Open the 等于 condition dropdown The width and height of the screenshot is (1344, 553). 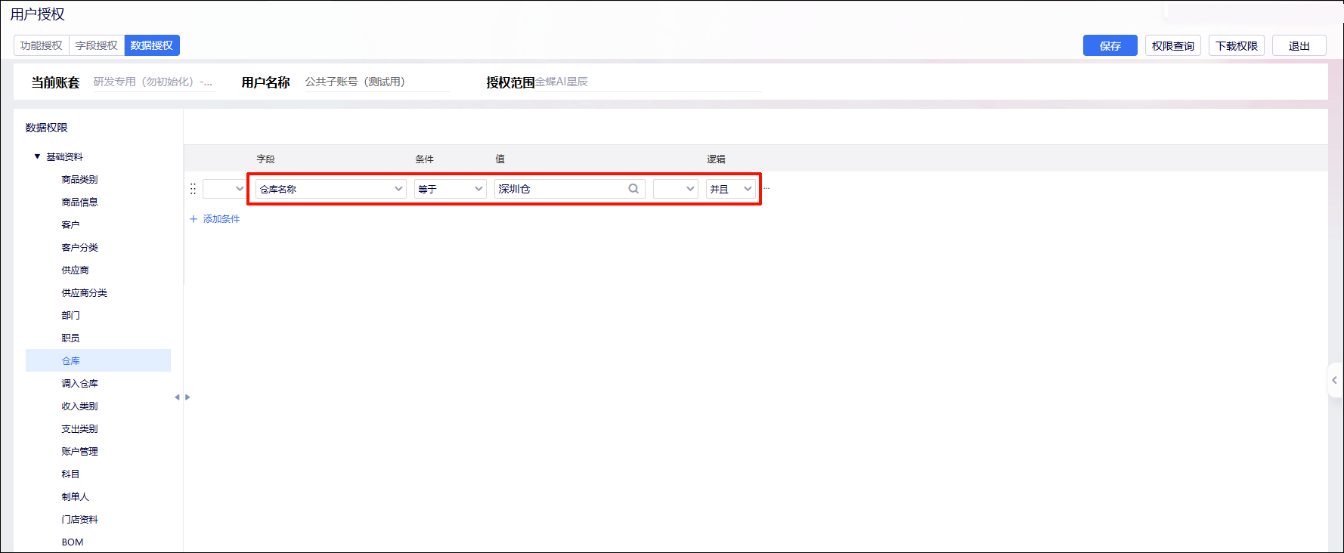pos(450,188)
